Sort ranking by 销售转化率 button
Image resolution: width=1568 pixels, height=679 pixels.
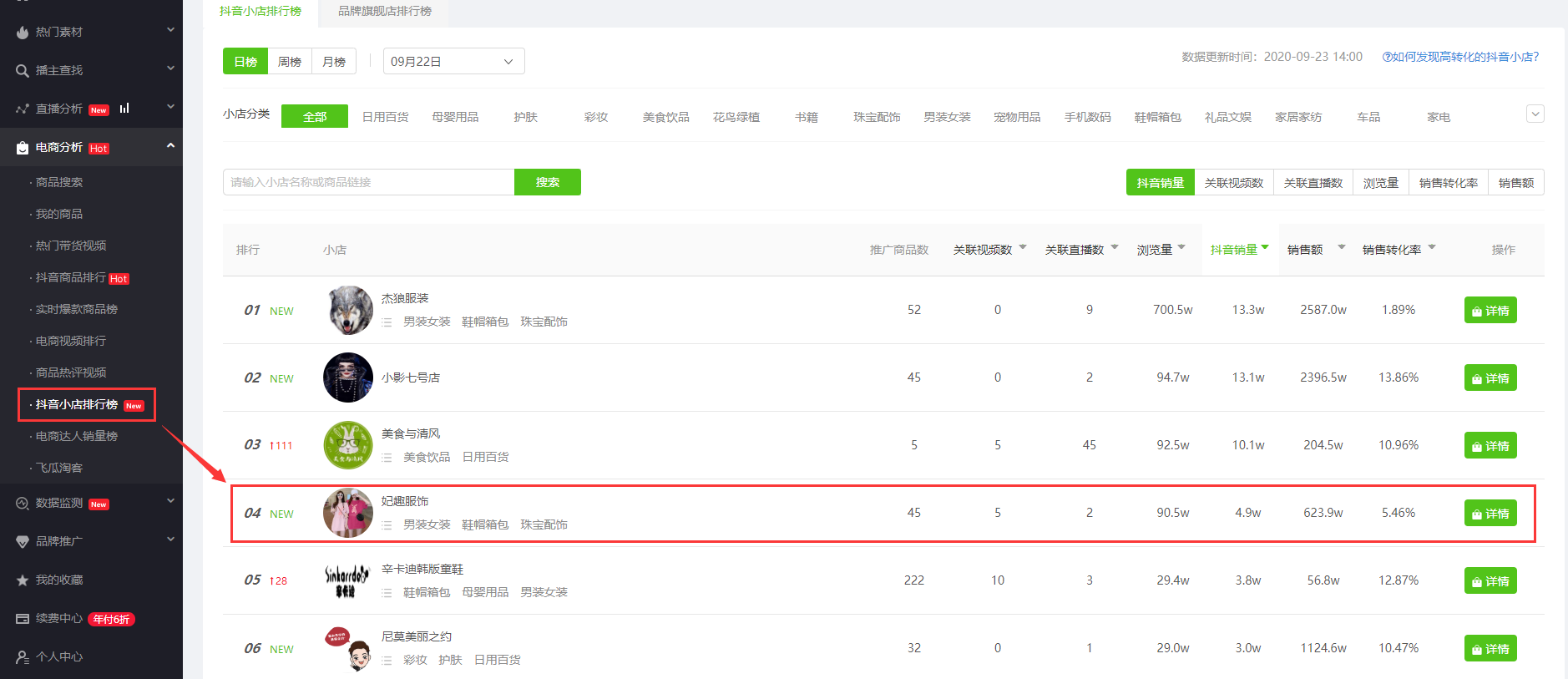[x=1449, y=182]
